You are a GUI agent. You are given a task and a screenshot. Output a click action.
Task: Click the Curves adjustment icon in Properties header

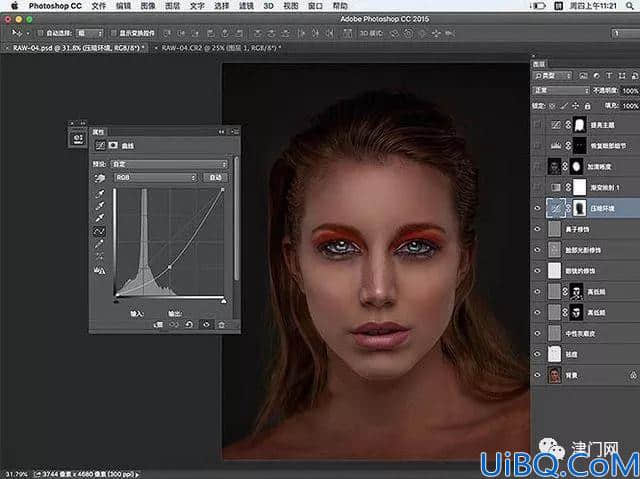tap(100, 145)
